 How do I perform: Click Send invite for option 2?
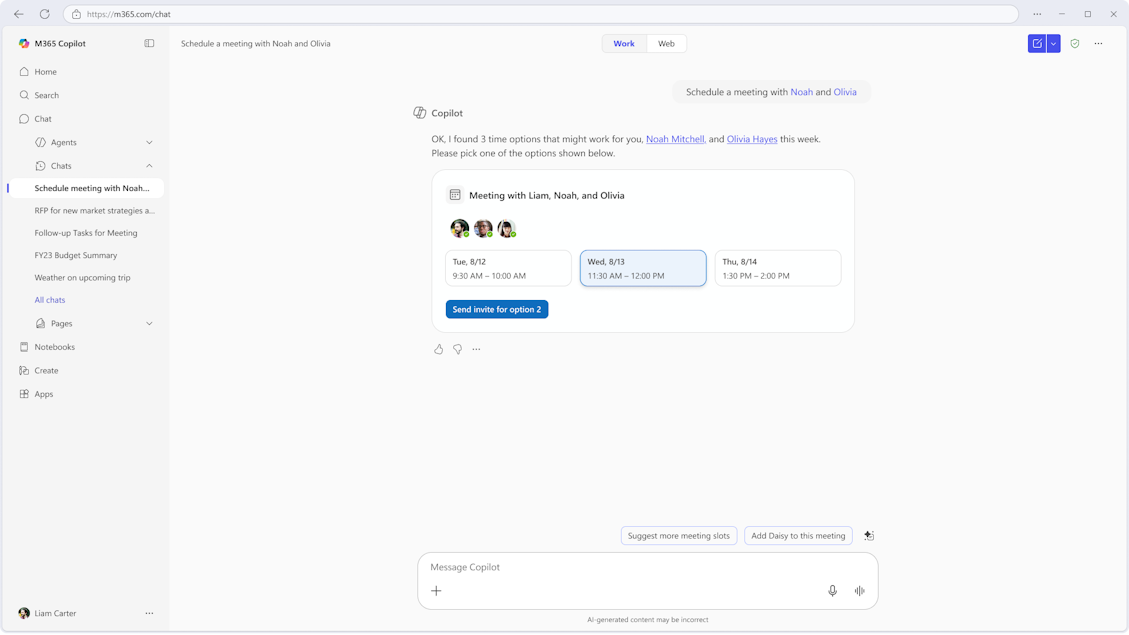[x=497, y=309]
